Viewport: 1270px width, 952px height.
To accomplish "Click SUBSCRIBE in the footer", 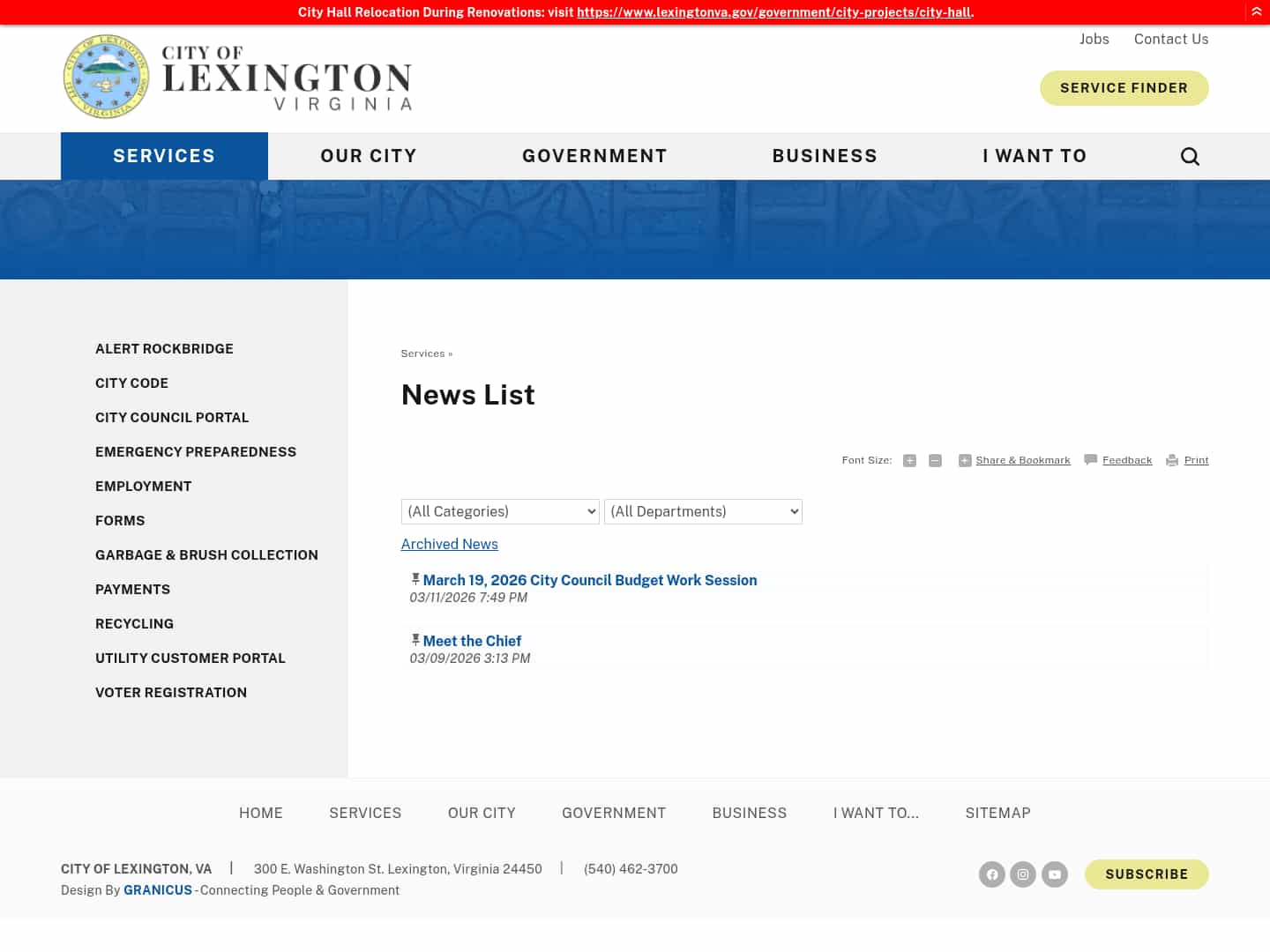I will [x=1147, y=874].
